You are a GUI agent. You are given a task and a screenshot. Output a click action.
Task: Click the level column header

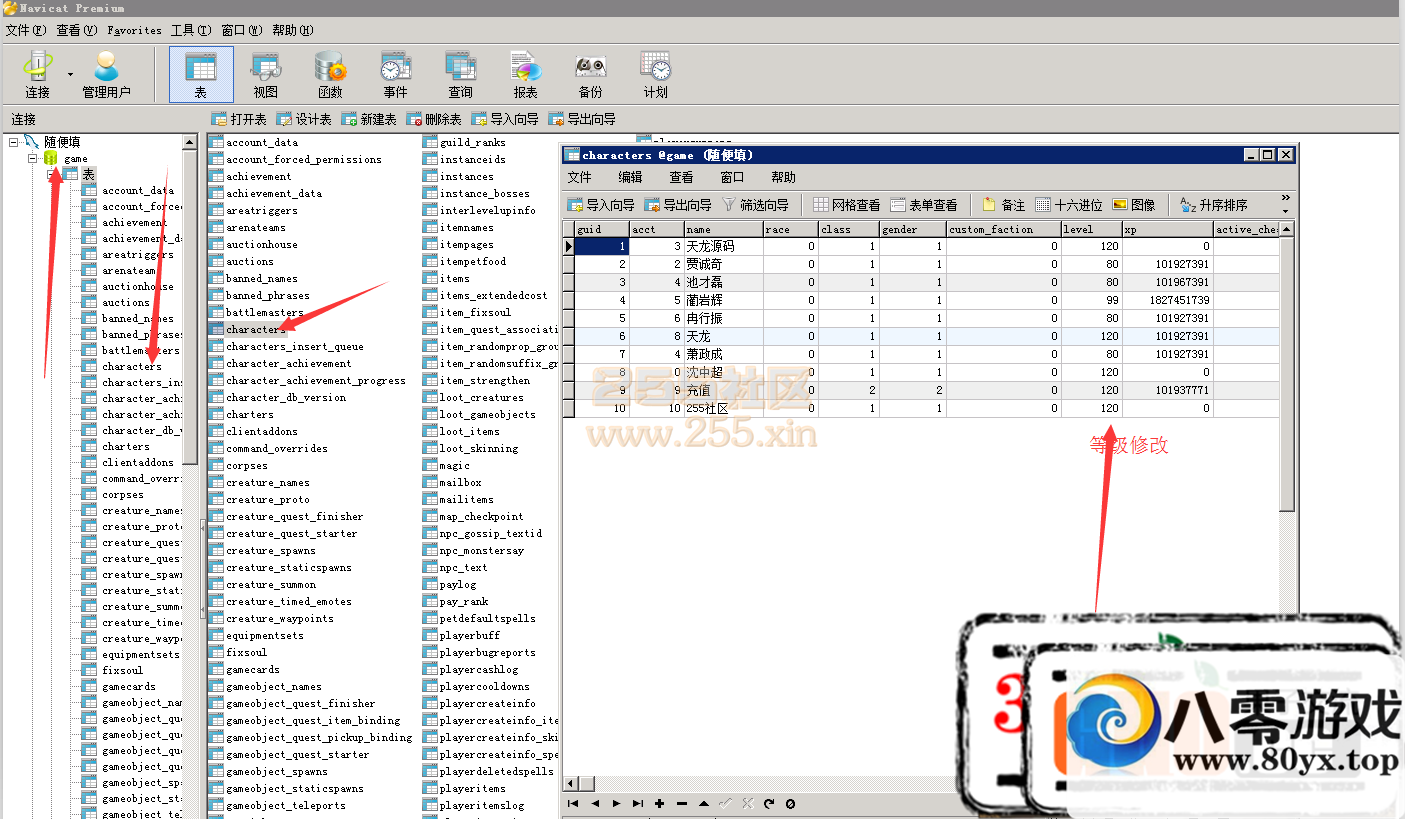1090,229
